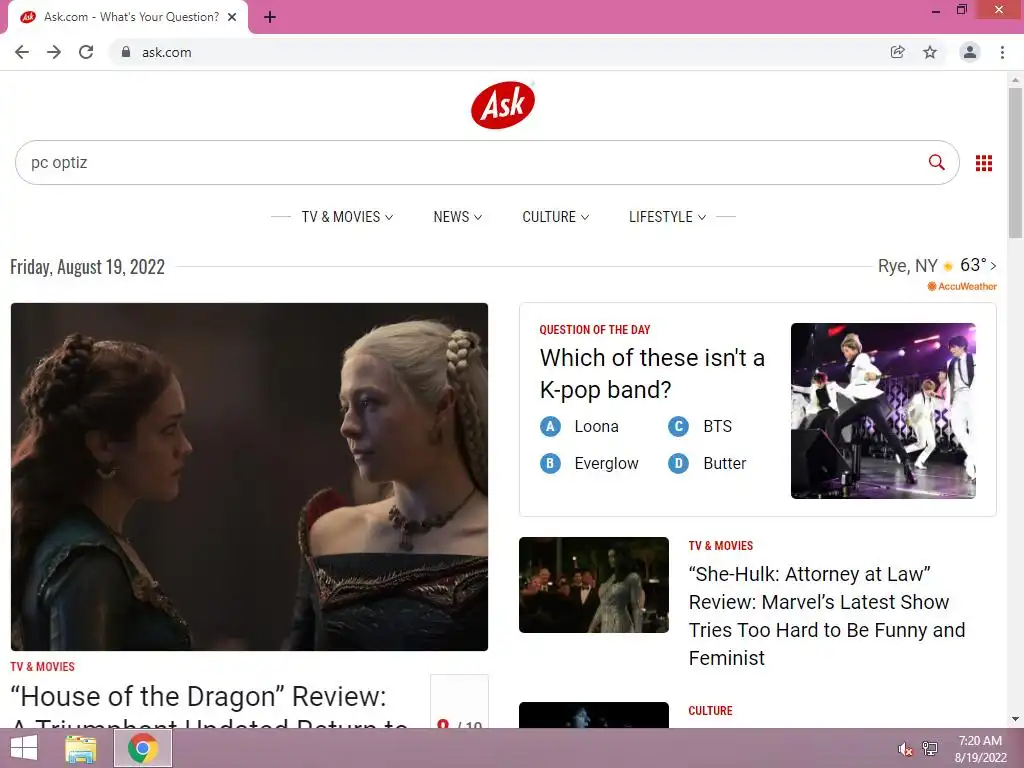Open She-Hulk article thumbnail

click(594, 585)
